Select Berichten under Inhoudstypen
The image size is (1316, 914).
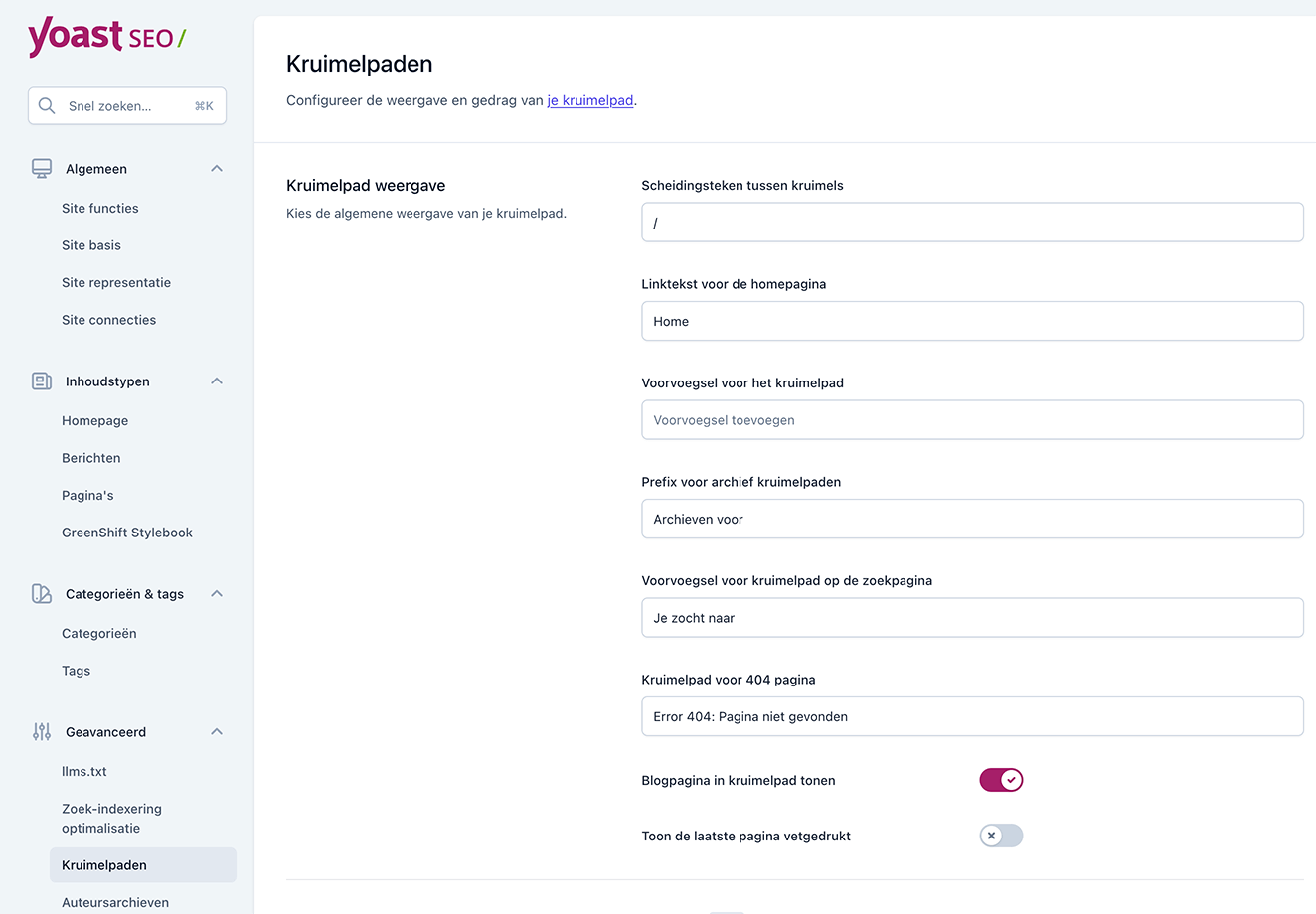point(90,457)
